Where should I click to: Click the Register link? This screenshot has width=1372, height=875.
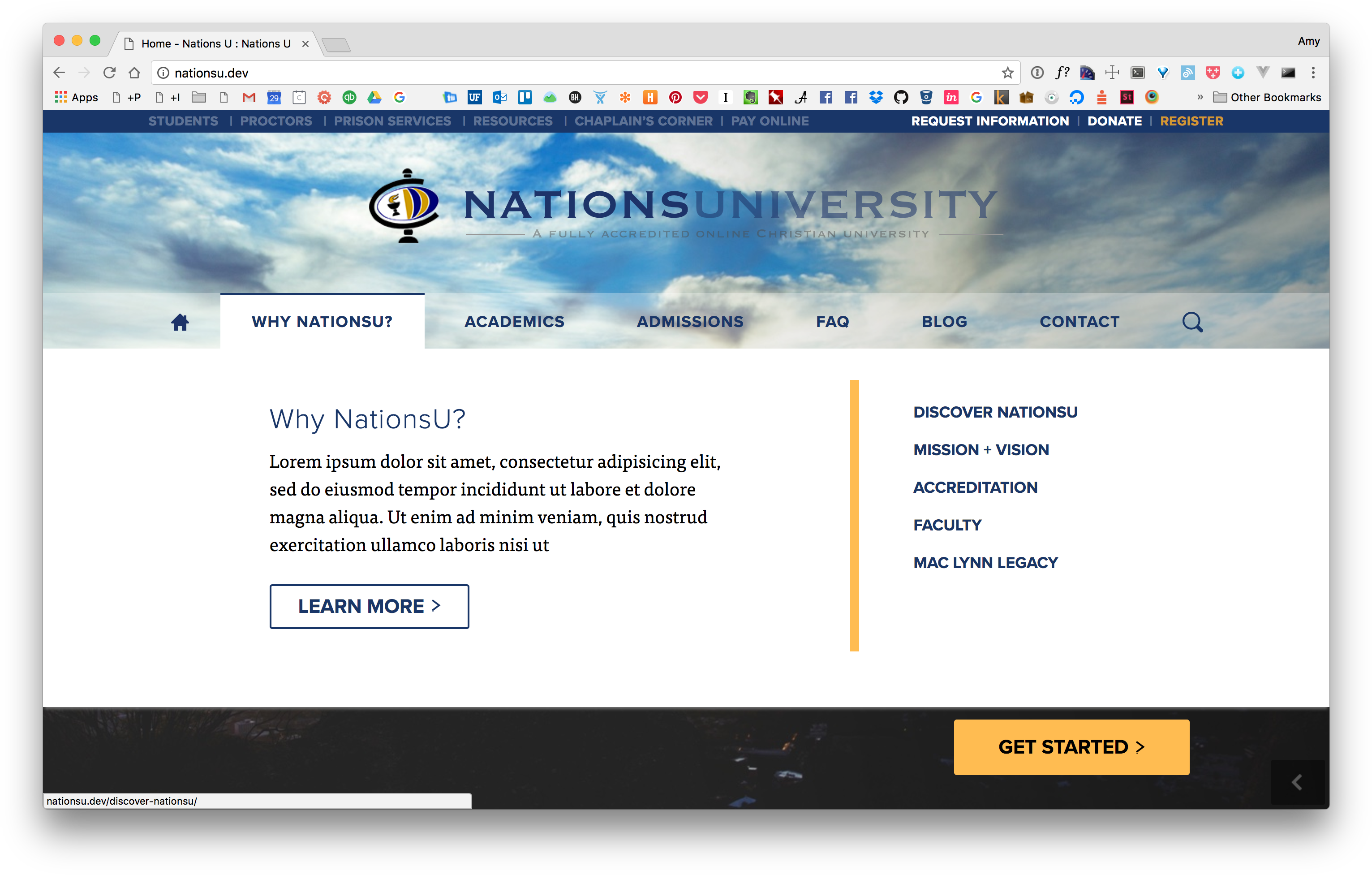pos(1191,121)
